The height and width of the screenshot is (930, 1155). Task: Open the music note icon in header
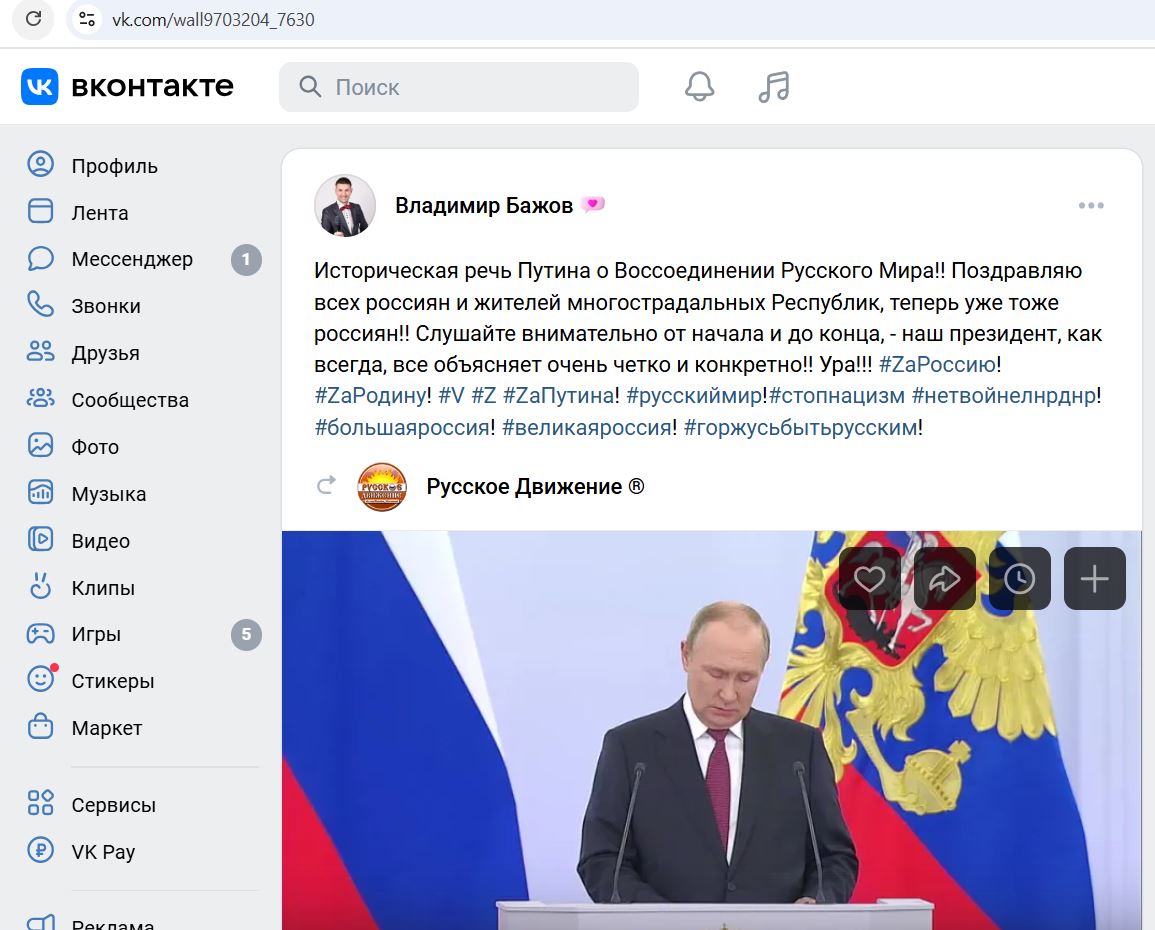pyautogui.click(x=774, y=87)
